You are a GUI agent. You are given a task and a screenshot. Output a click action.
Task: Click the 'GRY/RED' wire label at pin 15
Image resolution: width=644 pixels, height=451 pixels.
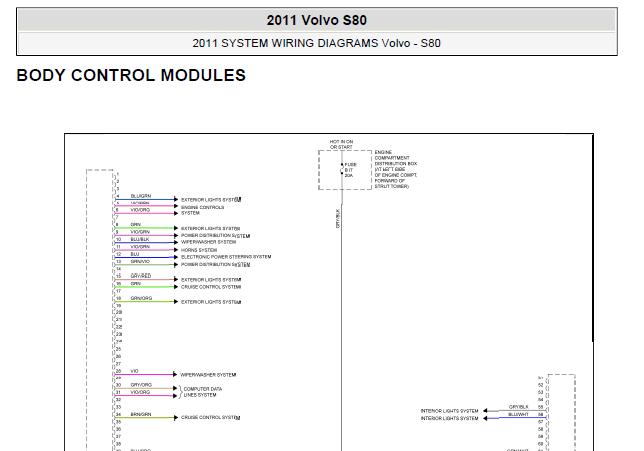coord(141,276)
